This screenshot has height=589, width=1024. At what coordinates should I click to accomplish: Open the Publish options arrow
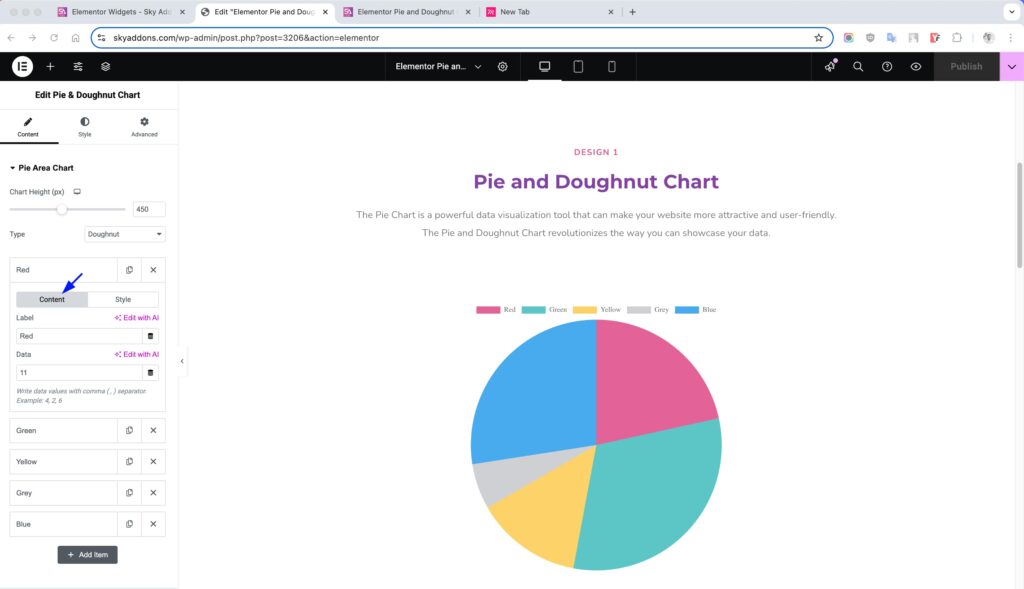(1012, 67)
